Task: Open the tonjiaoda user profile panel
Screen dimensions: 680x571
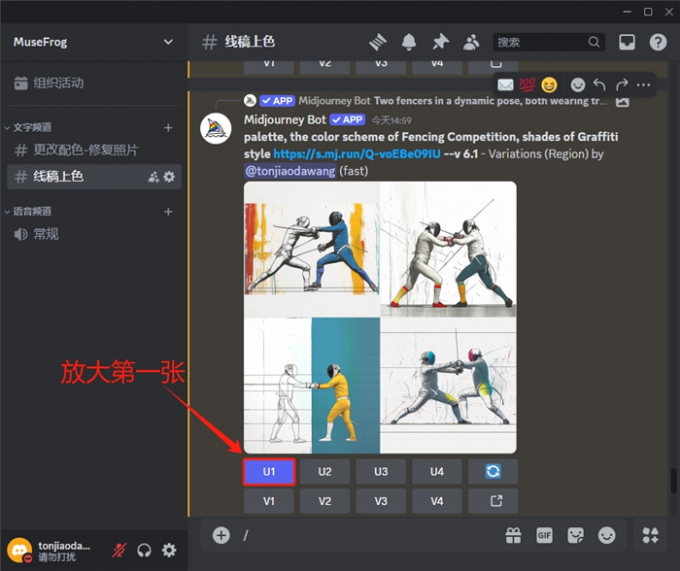Action: tap(51, 550)
